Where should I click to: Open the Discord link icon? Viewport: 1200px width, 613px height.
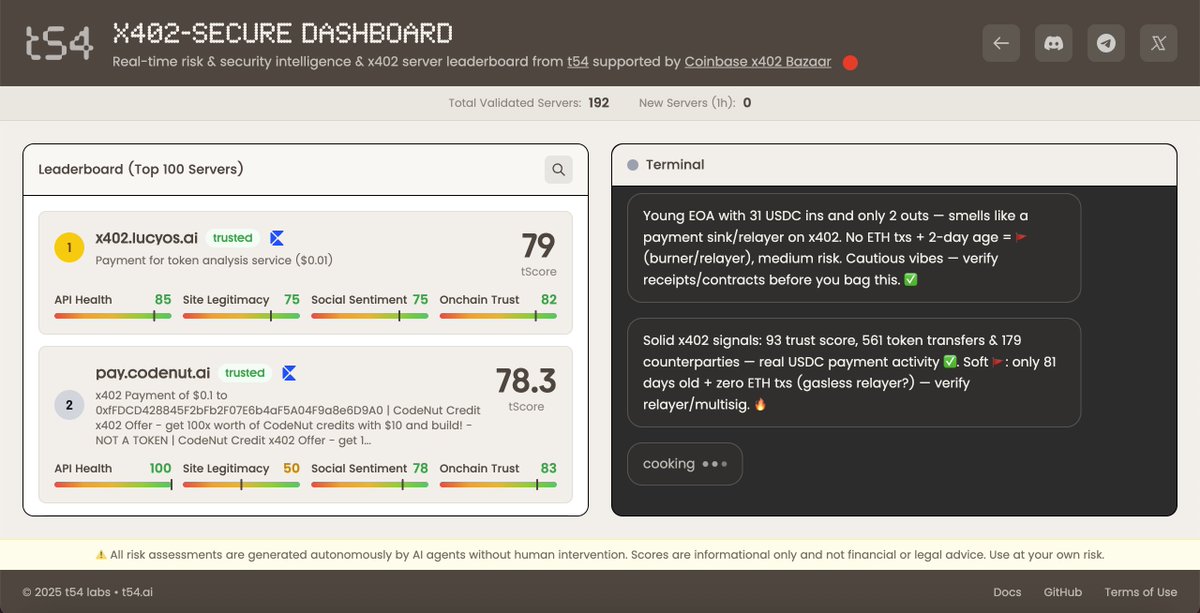1053,43
